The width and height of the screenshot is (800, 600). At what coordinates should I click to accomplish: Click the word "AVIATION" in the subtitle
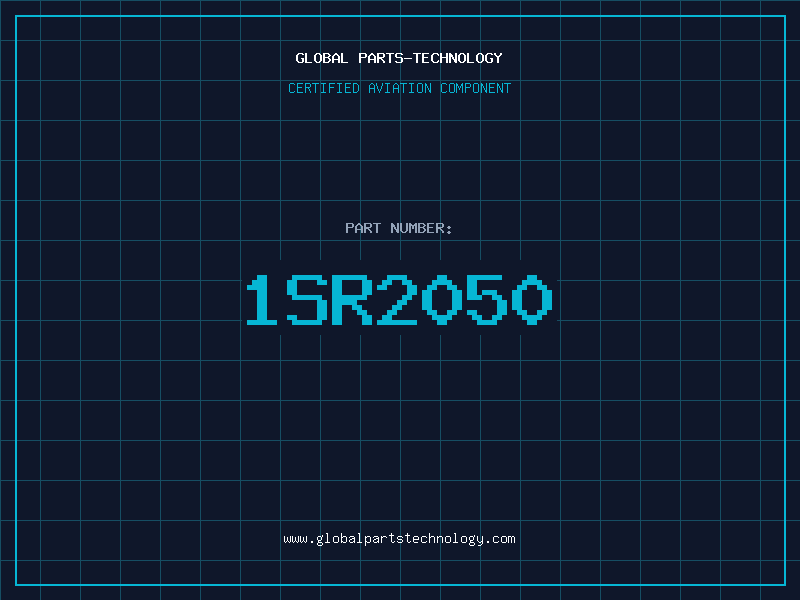click(x=399, y=88)
